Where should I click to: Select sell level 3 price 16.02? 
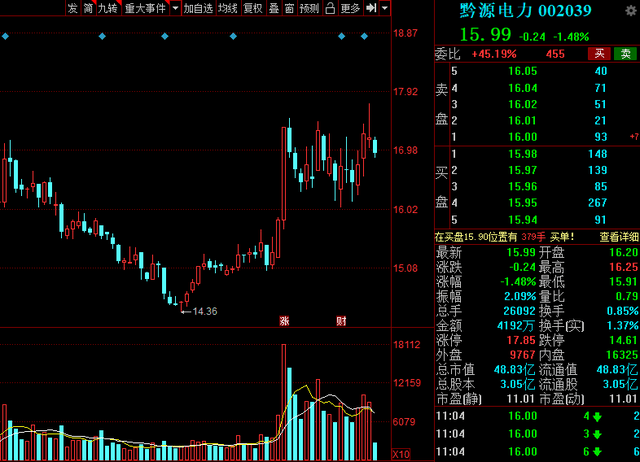point(522,104)
